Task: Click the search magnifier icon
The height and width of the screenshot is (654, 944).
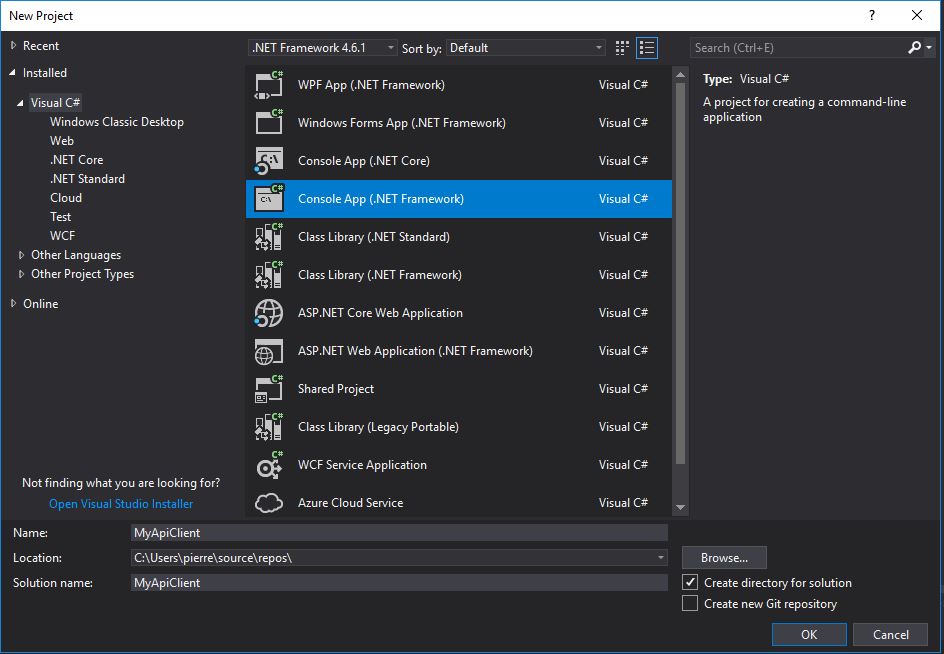Action: click(914, 48)
